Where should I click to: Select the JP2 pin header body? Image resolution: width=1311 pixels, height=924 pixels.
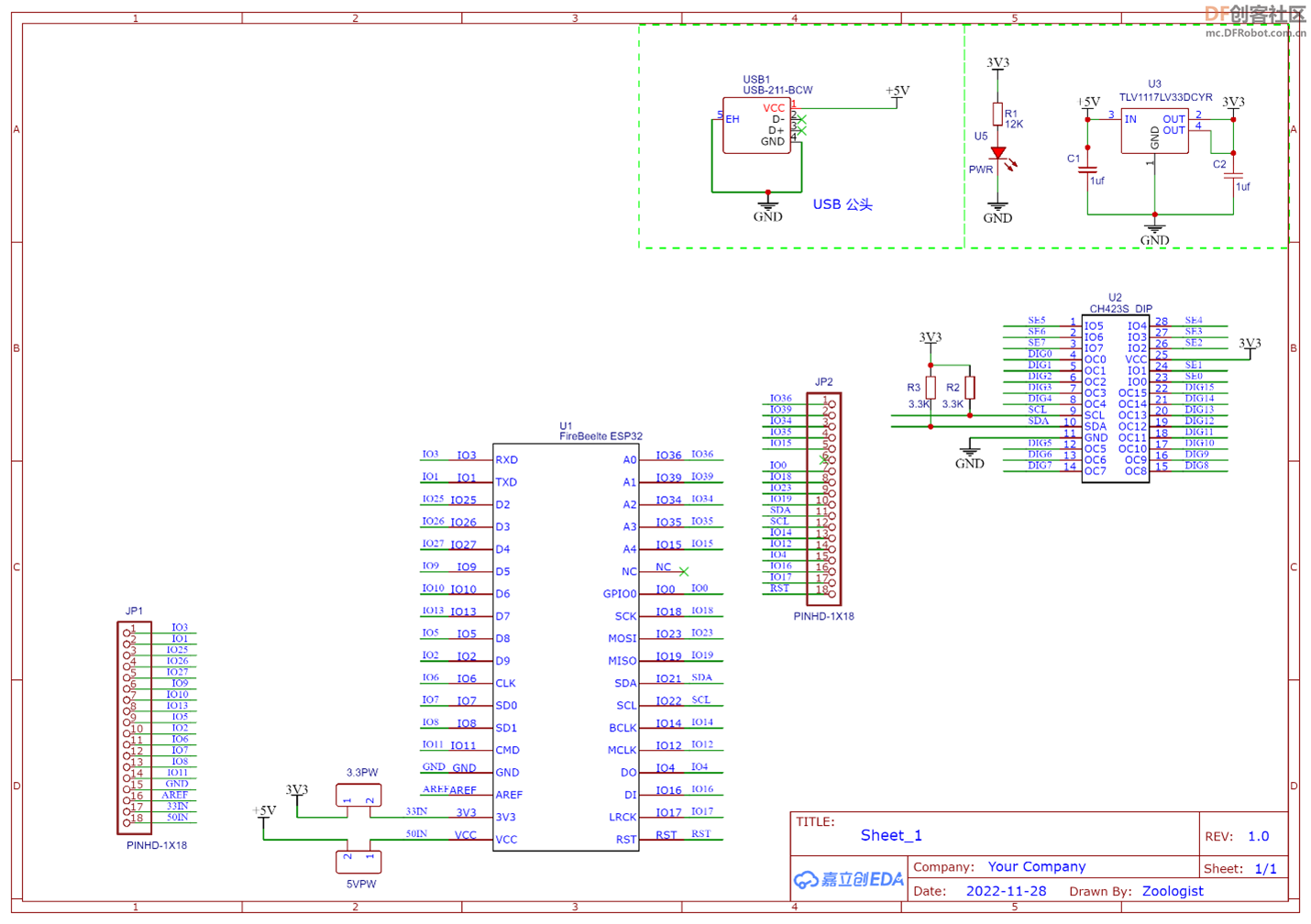point(823,499)
